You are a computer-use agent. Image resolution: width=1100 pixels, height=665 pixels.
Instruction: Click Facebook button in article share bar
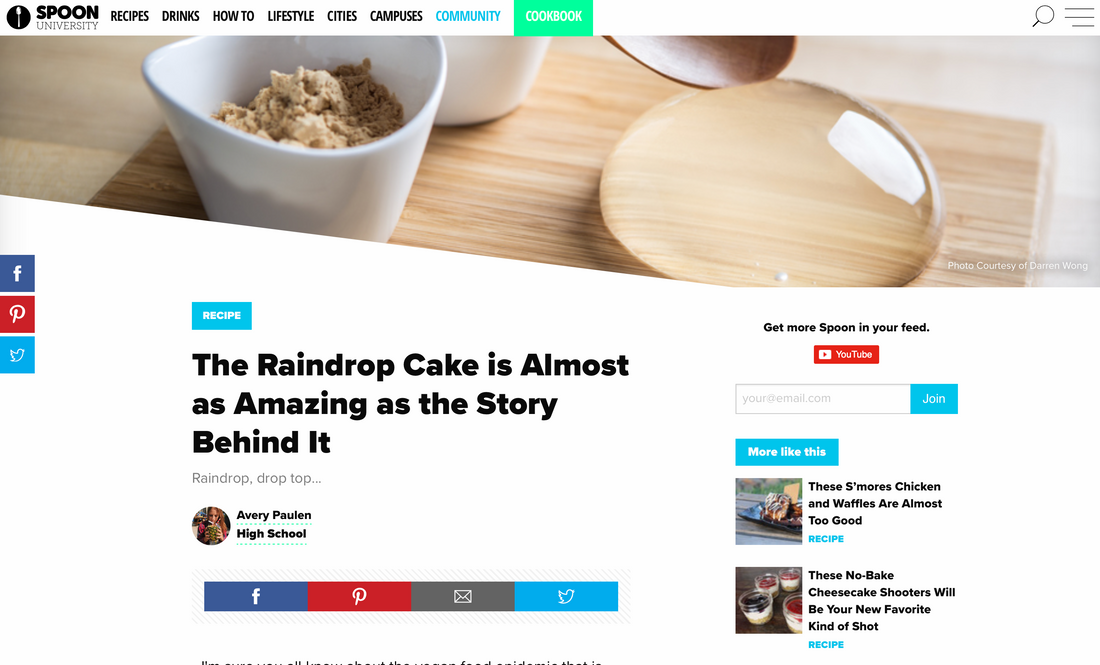tap(255, 596)
